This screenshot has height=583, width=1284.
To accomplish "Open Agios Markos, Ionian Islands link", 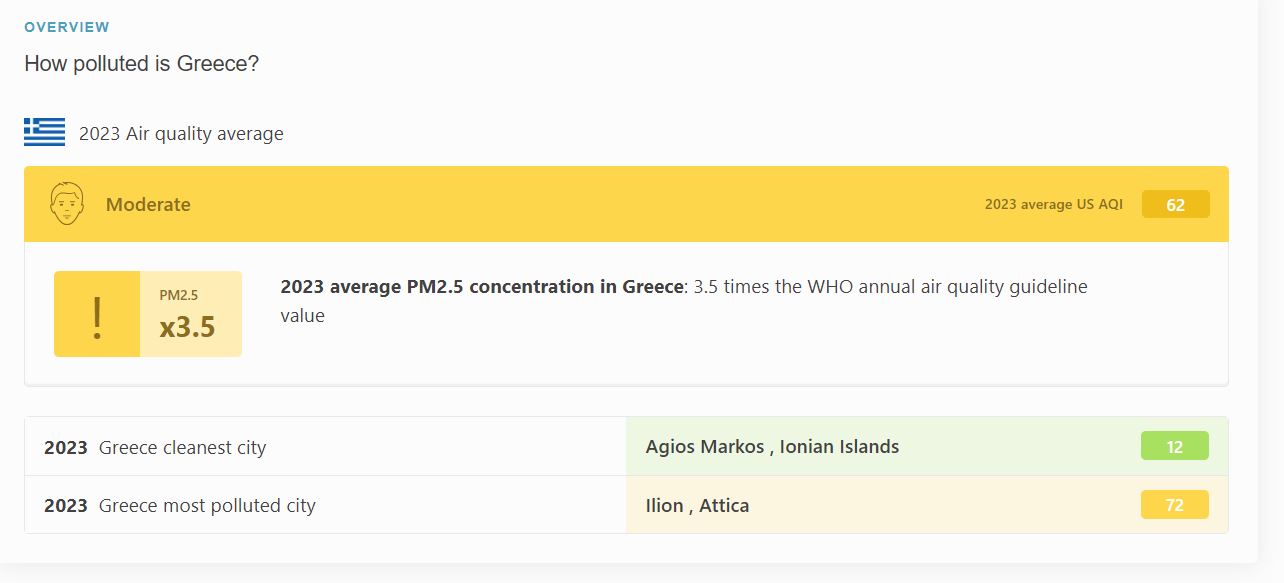I will [772, 447].
